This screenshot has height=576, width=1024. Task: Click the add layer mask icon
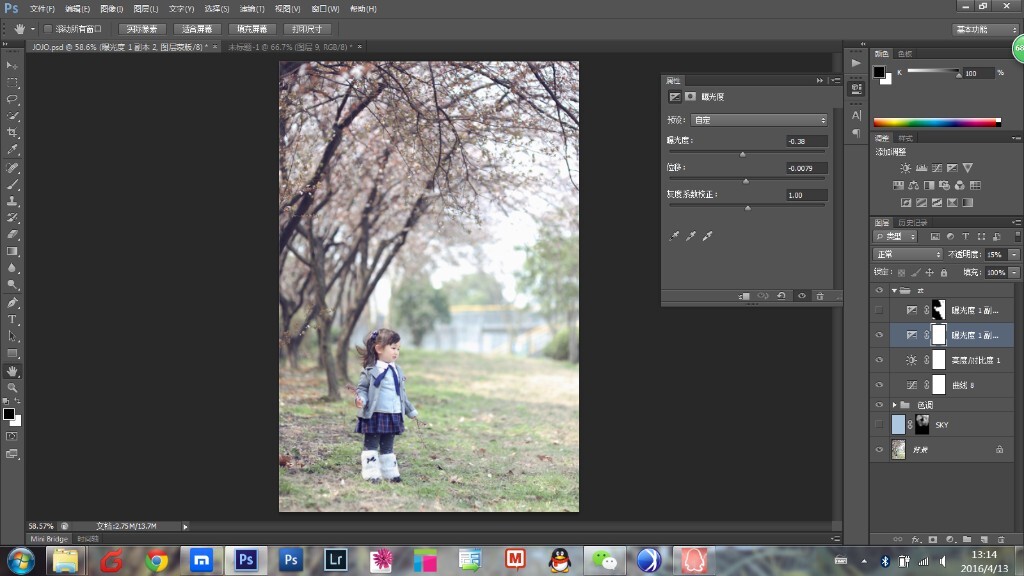pyautogui.click(x=933, y=539)
